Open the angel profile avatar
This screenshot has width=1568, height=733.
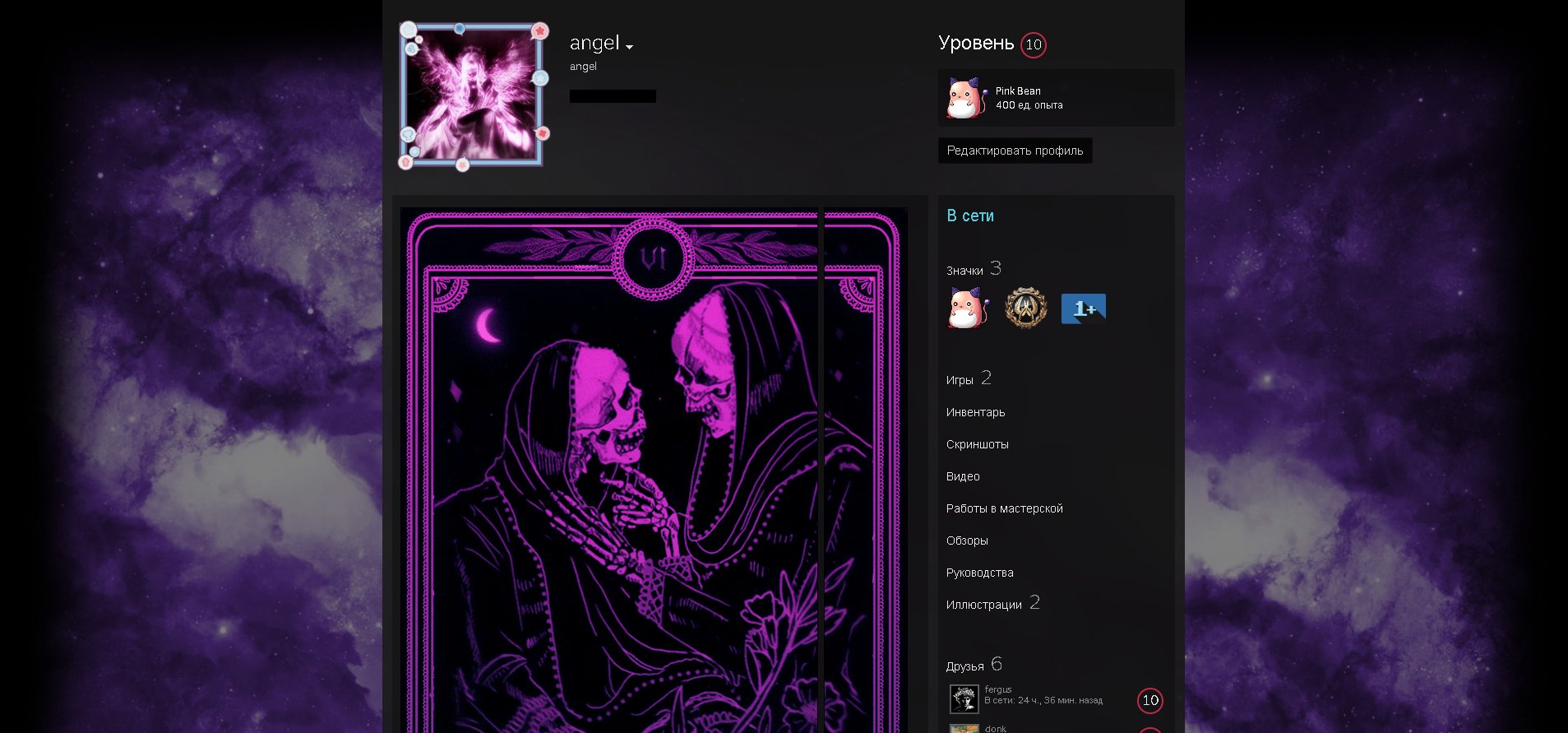click(x=472, y=95)
